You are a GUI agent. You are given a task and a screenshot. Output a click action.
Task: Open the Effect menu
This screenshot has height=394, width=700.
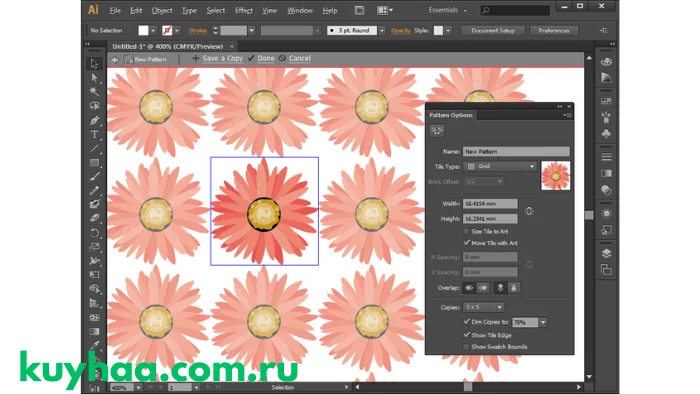point(244,10)
